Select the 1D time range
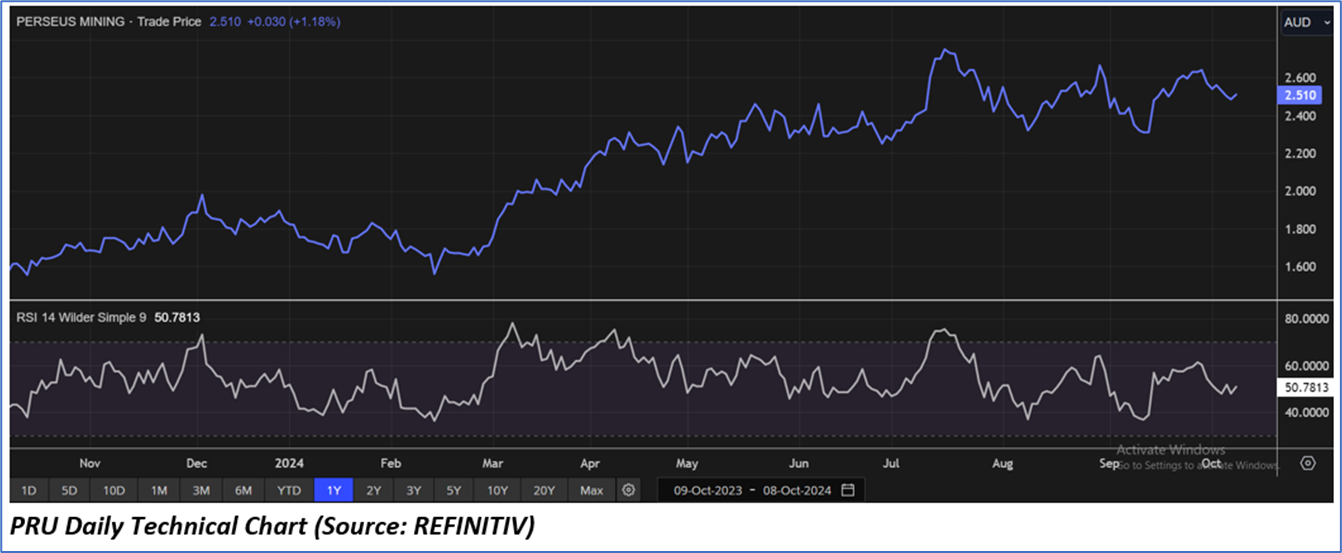Viewport: 1342px width, 553px height. [29, 490]
